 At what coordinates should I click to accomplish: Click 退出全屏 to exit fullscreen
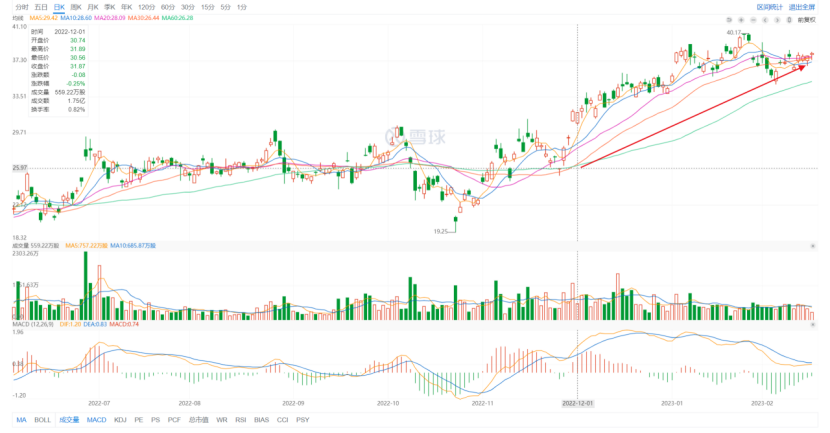[x=804, y=7]
